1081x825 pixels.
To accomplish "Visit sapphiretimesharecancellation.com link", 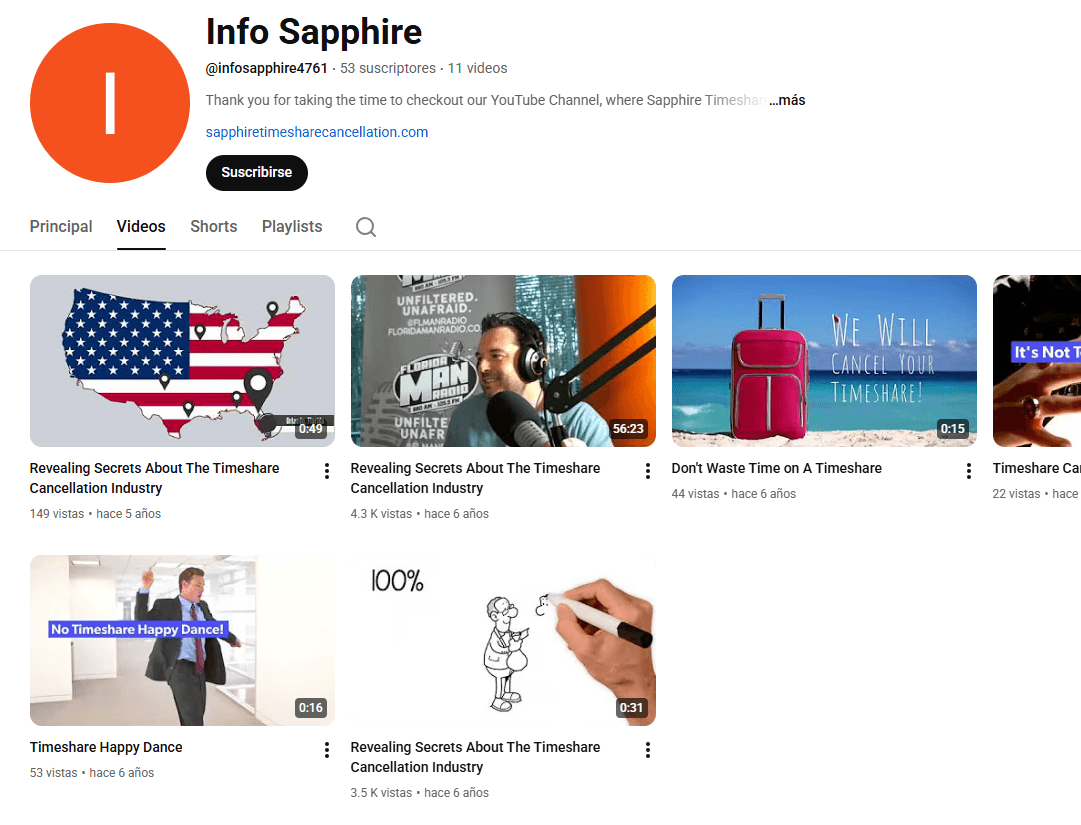I will (x=316, y=132).
